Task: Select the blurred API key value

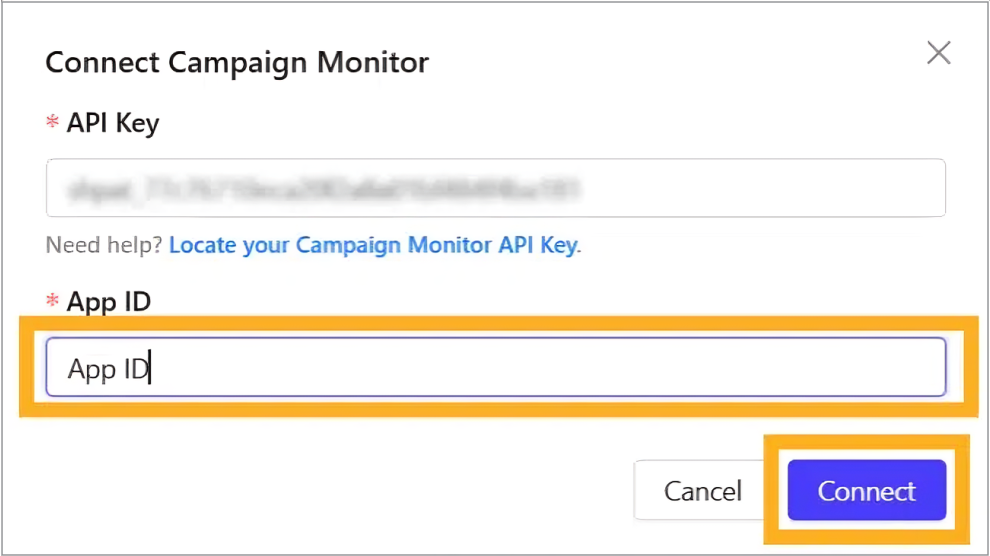Action: (322, 188)
